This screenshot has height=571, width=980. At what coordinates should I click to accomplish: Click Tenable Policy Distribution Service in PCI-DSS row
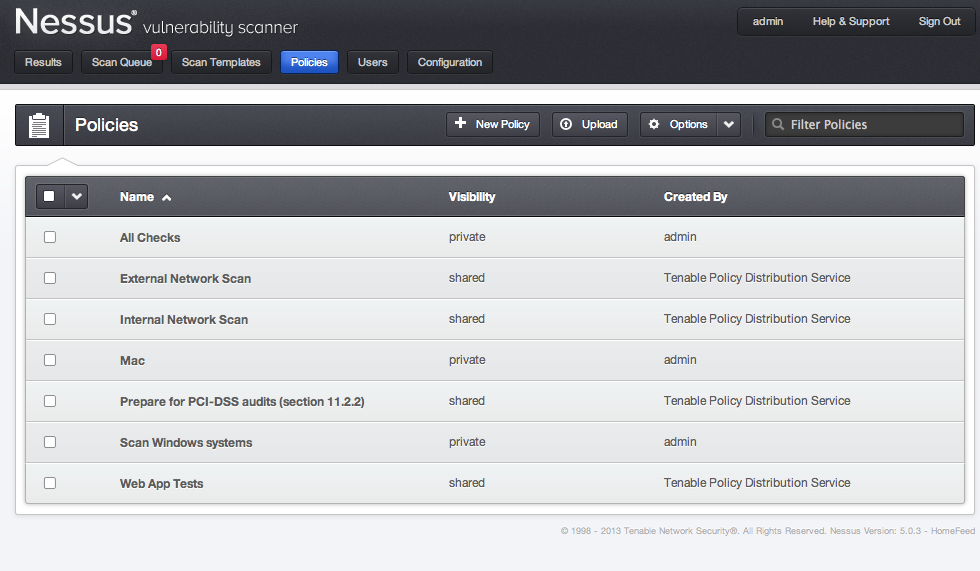click(x=757, y=400)
